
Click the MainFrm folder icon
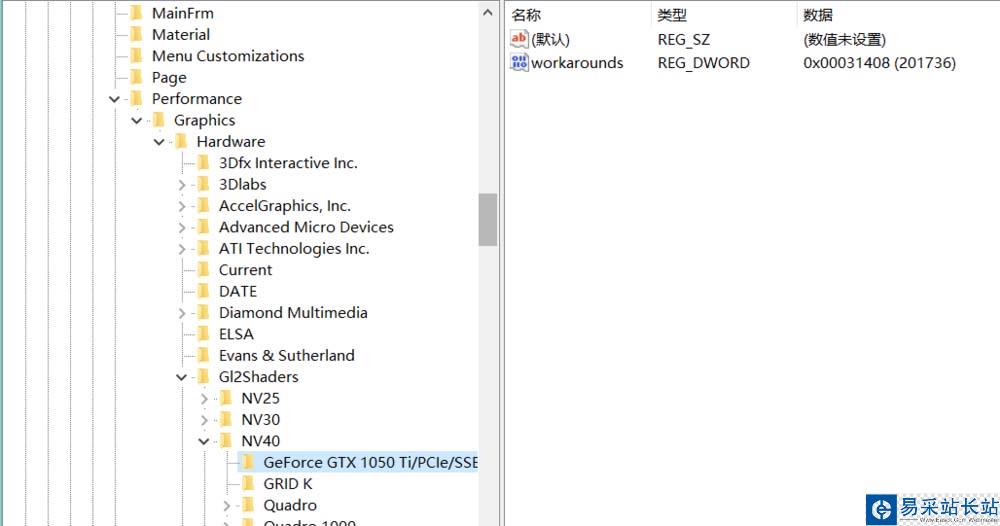coord(137,13)
